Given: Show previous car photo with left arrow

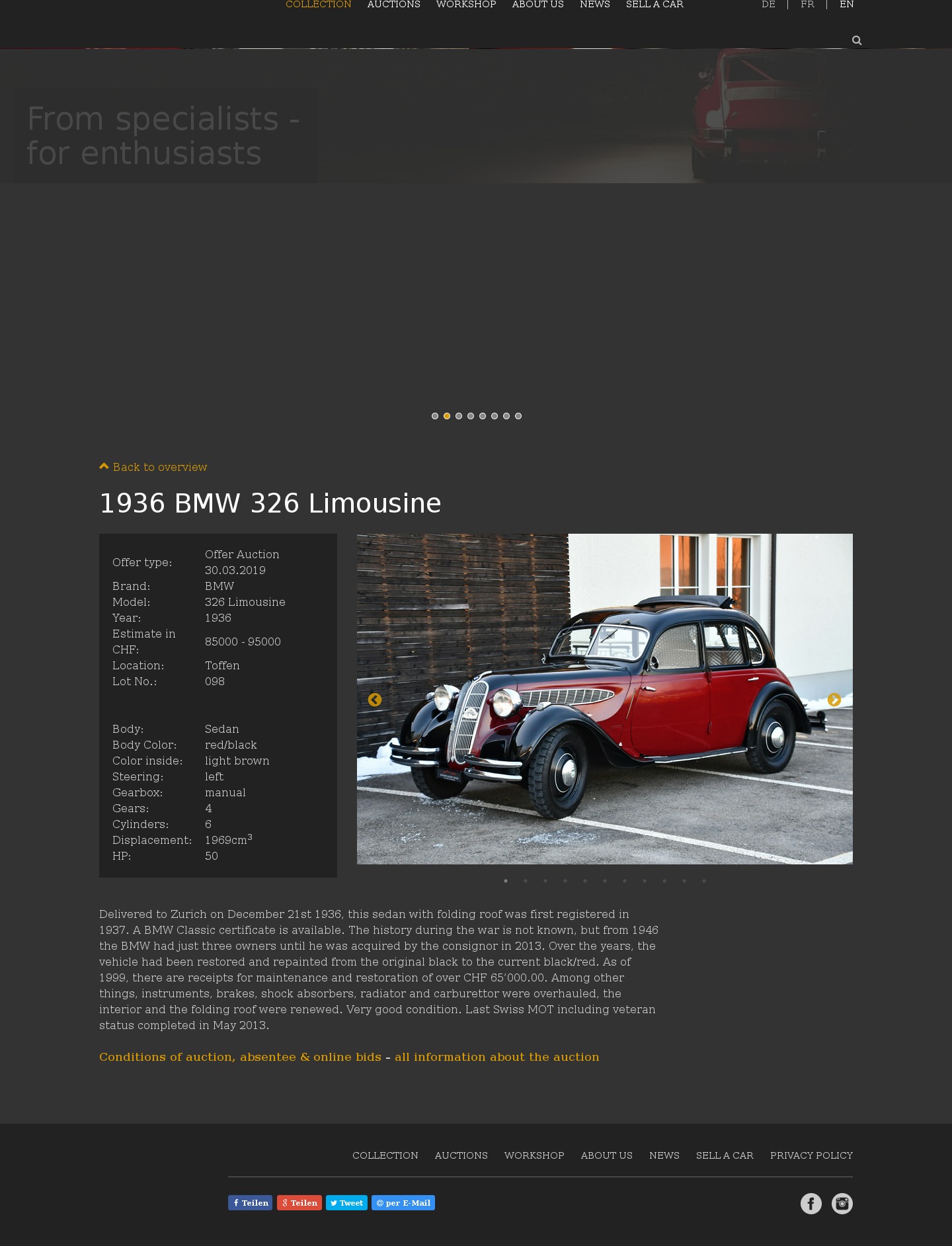Looking at the screenshot, I should click(x=375, y=700).
